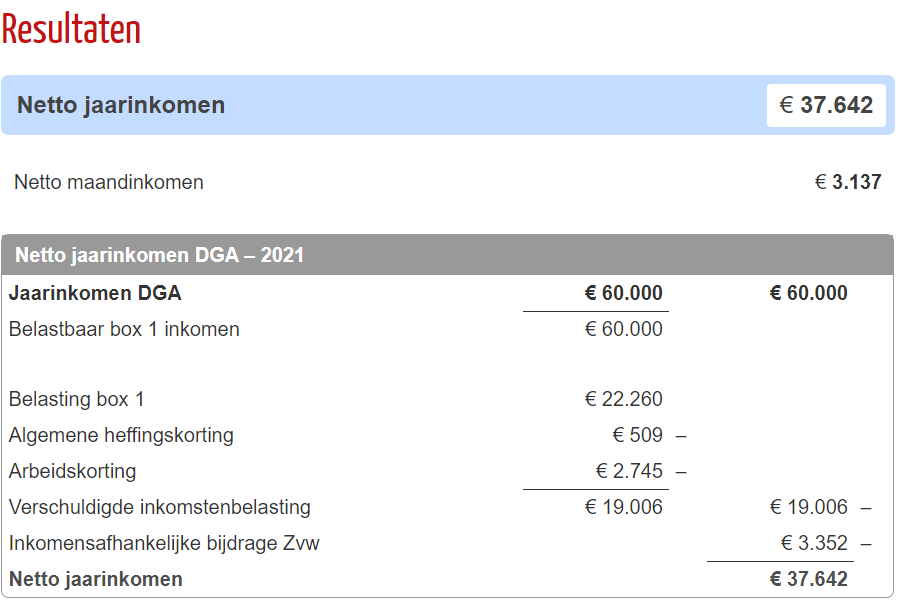
Task: Select the bold € 60.000 value in right column
Action: point(808,293)
